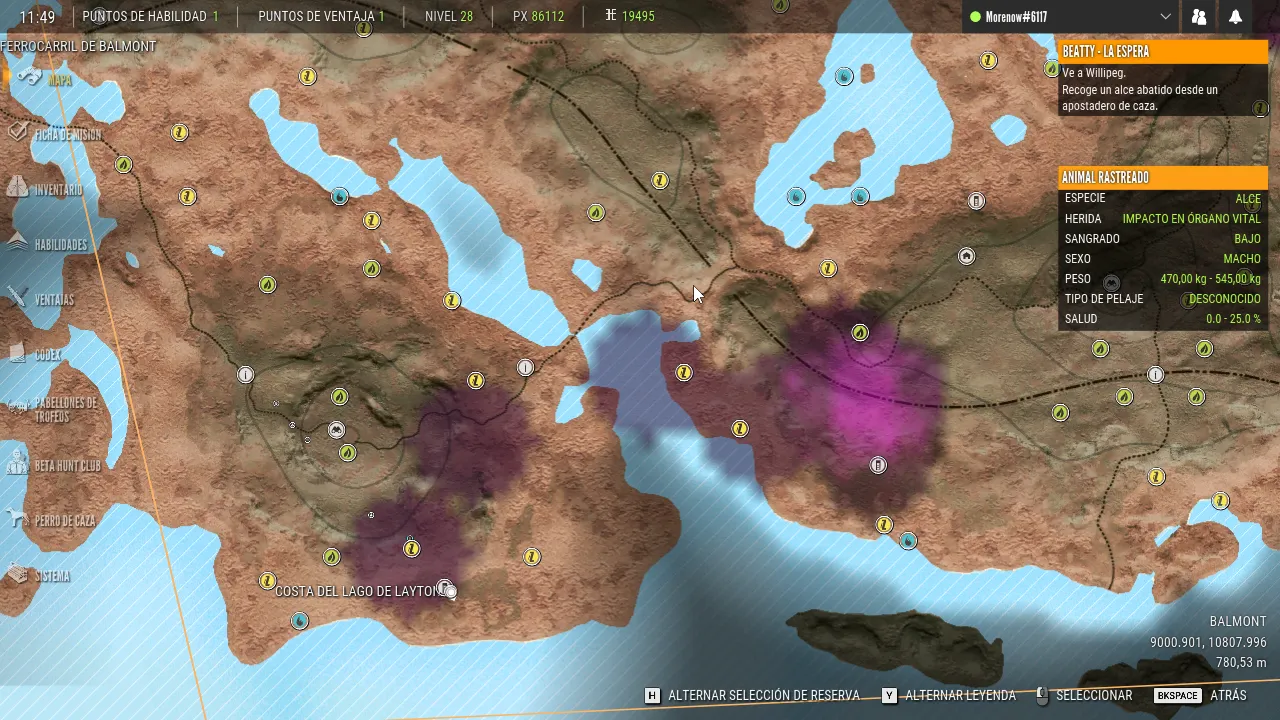The image size is (1280, 720).
Task: Select feed zone marker inside bright magenta zone
Action: pos(860,332)
